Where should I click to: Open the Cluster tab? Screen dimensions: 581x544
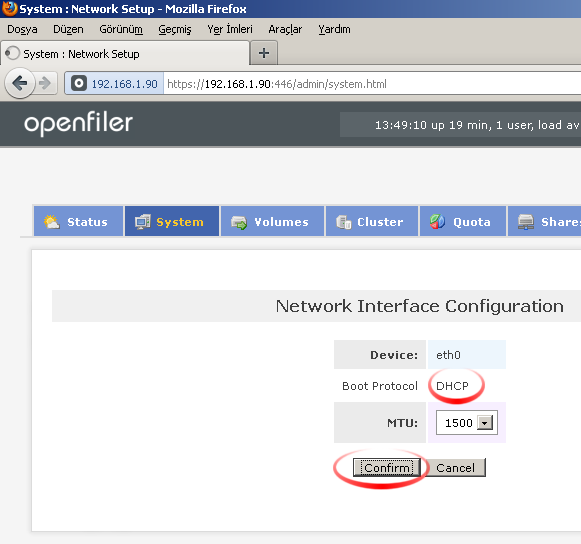coord(372,222)
